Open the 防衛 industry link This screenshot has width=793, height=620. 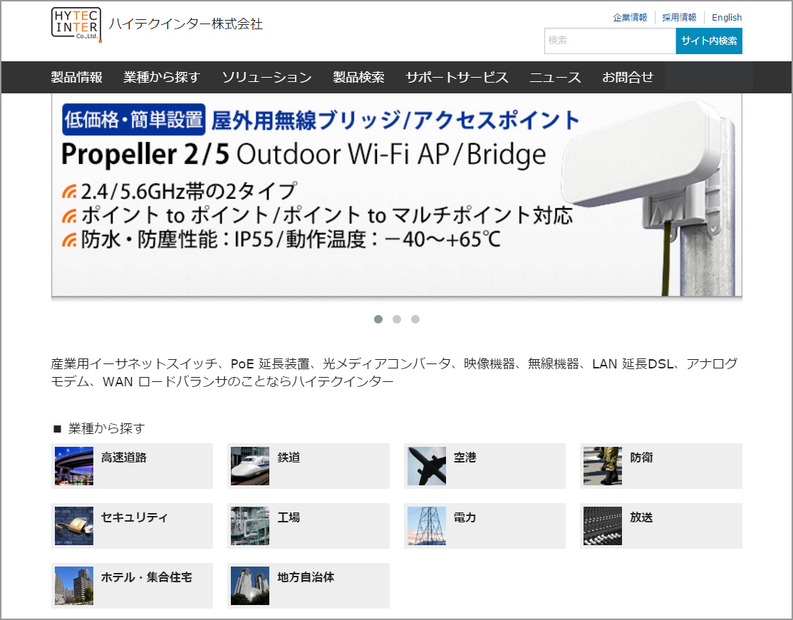coord(641,458)
